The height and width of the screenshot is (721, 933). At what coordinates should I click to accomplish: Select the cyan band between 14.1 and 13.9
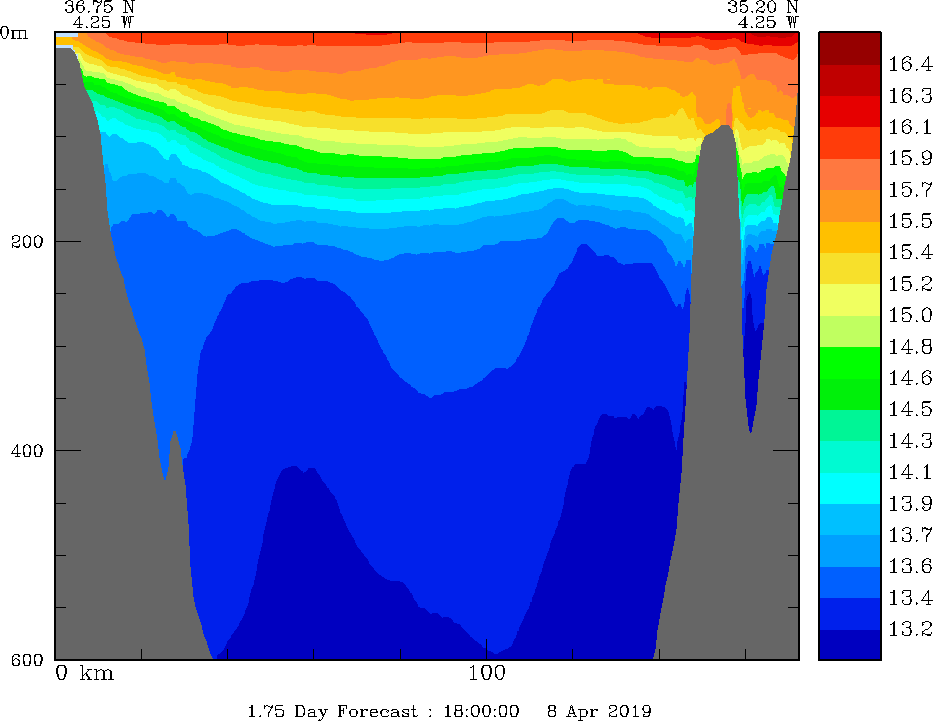point(850,488)
